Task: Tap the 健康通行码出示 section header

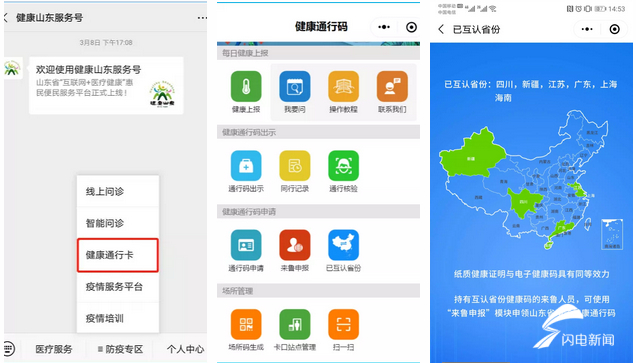Action: pyautogui.click(x=318, y=132)
